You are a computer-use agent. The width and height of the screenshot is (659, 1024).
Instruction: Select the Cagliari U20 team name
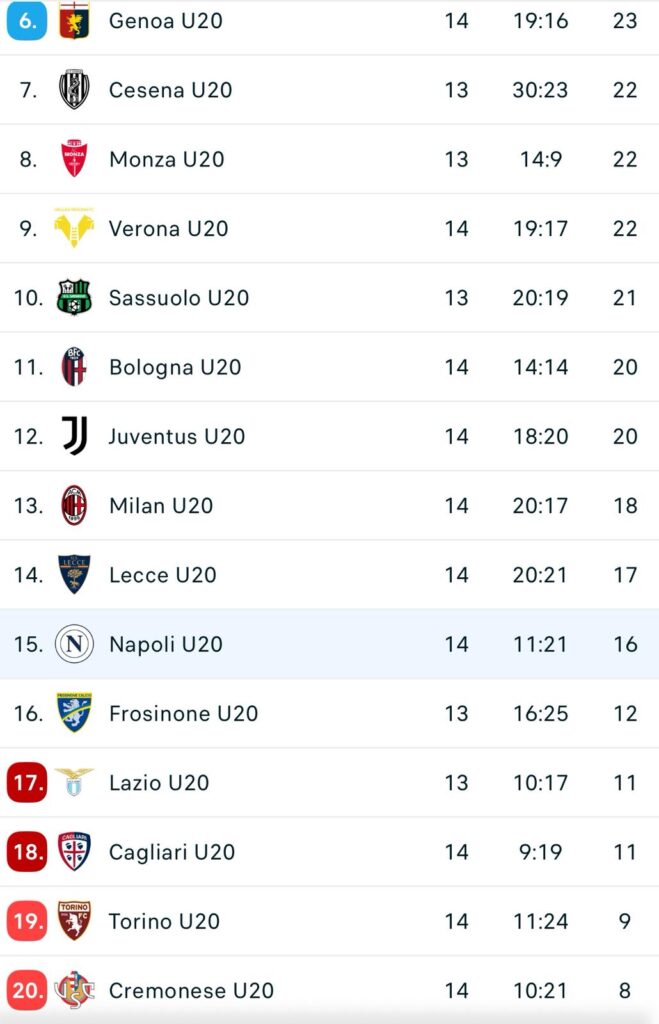[x=172, y=852]
